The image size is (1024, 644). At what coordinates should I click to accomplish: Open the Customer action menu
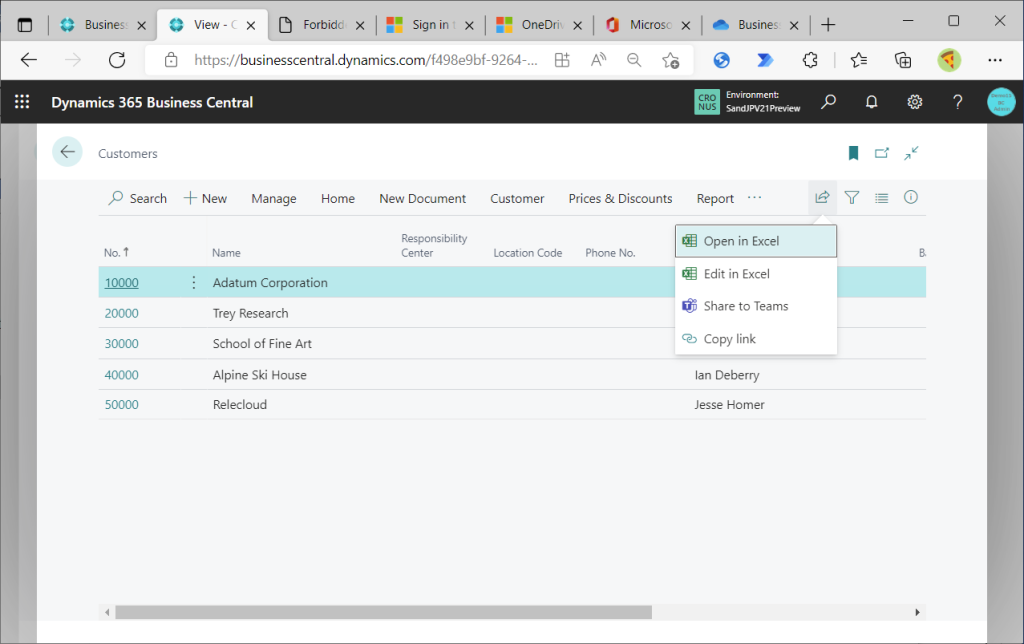[517, 199]
